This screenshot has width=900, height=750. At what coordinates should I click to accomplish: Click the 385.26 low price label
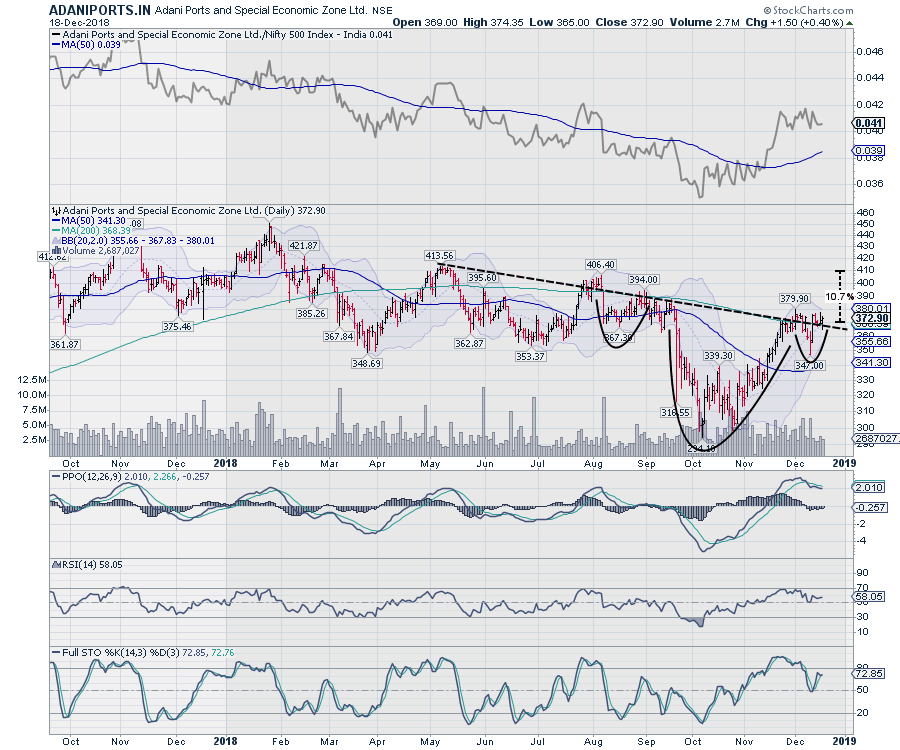(311, 313)
